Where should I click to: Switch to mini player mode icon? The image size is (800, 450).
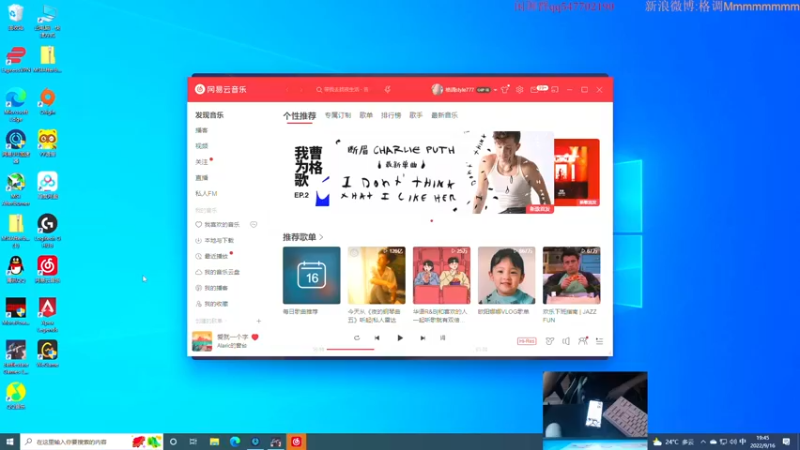[x=555, y=90]
